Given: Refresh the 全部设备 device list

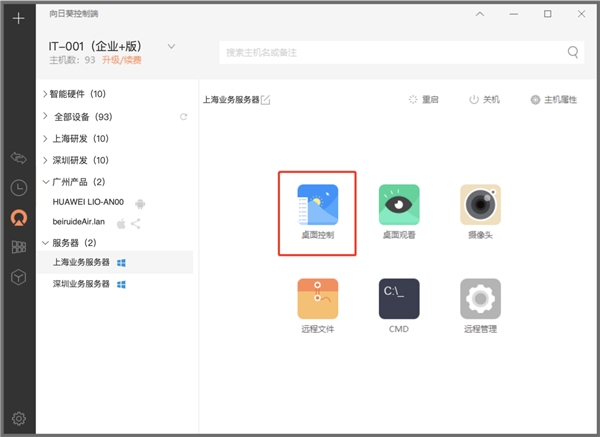Looking at the screenshot, I should pos(184,117).
